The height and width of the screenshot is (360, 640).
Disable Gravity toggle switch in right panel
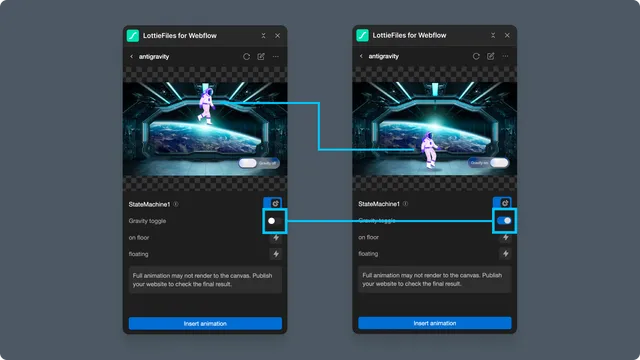point(504,220)
